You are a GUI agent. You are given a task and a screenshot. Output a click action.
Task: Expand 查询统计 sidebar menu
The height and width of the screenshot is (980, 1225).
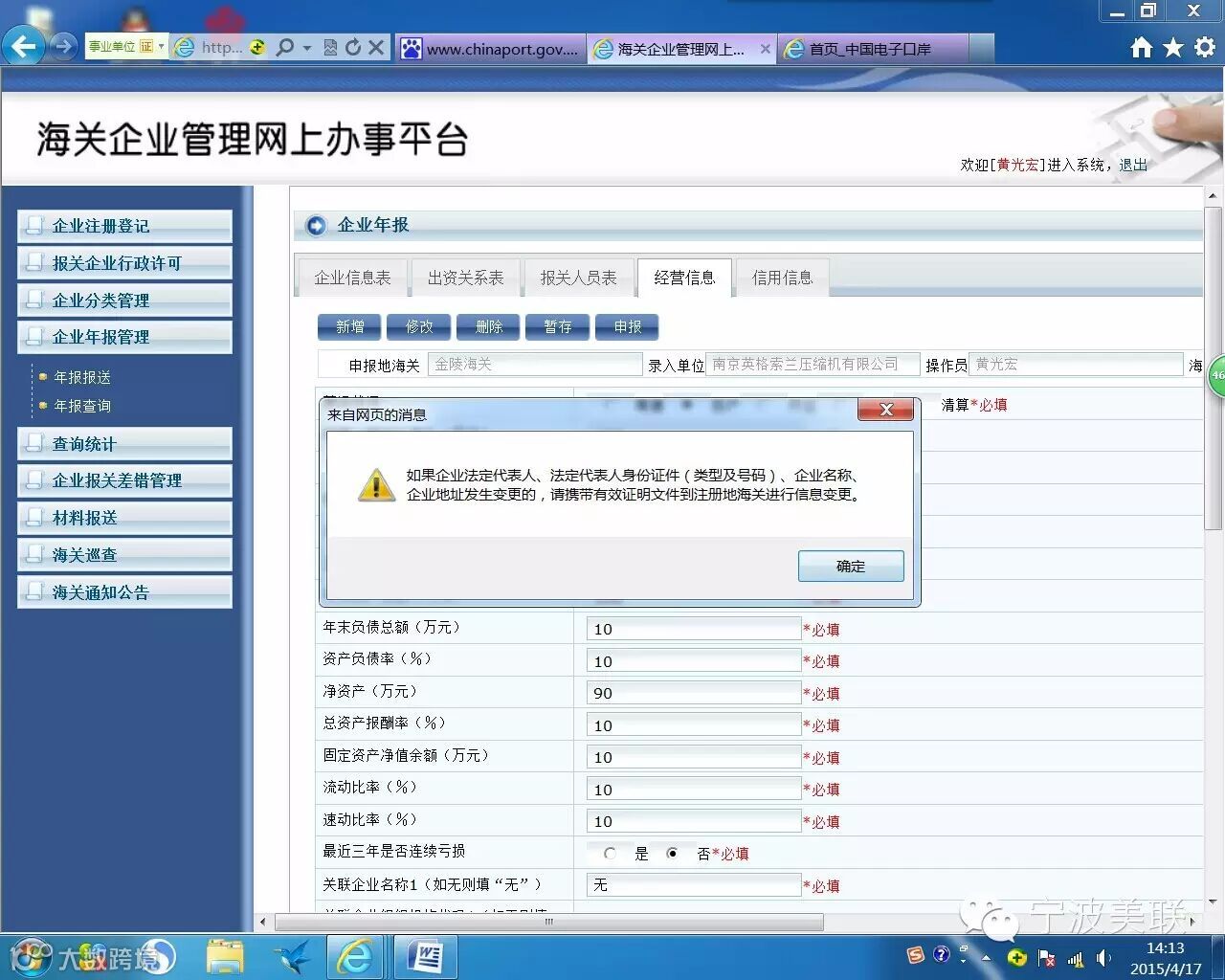124,444
